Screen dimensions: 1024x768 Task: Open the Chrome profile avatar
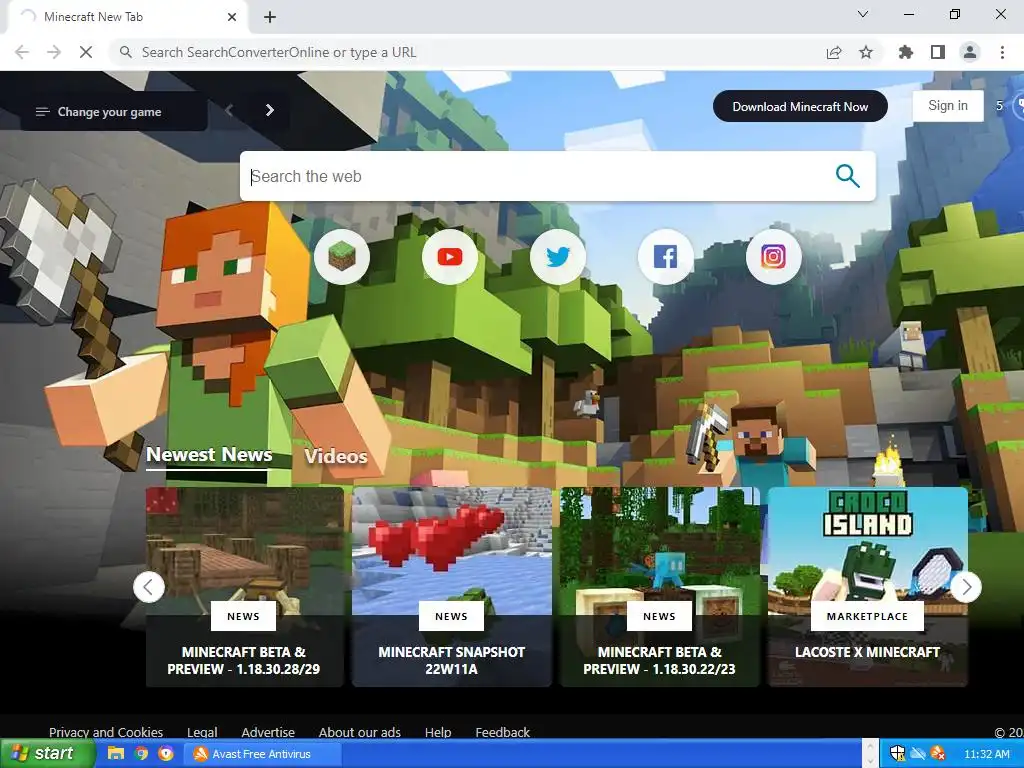click(970, 52)
